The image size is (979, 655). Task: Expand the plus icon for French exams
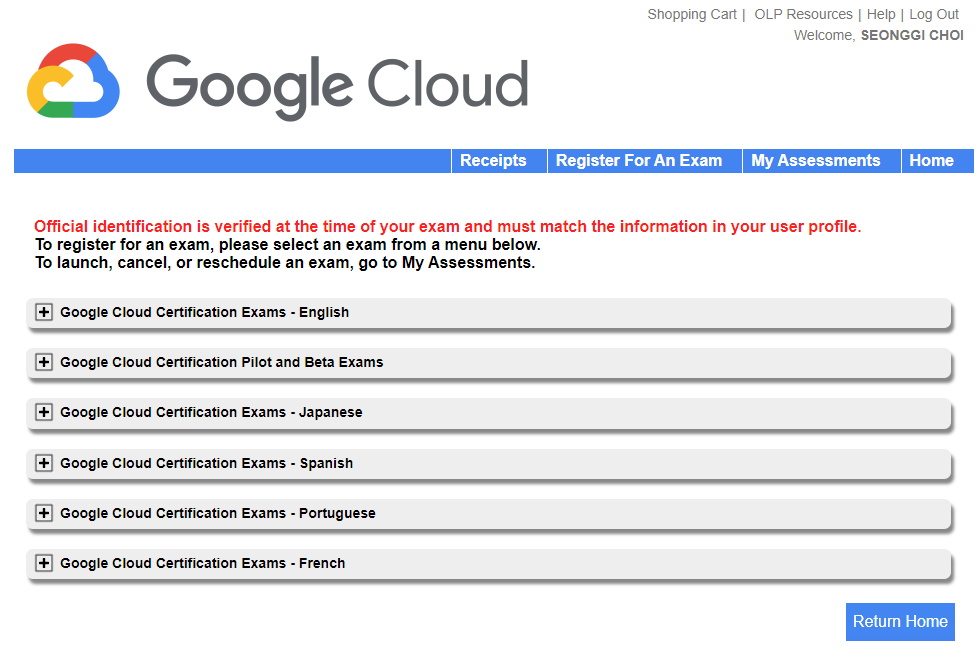click(44, 563)
